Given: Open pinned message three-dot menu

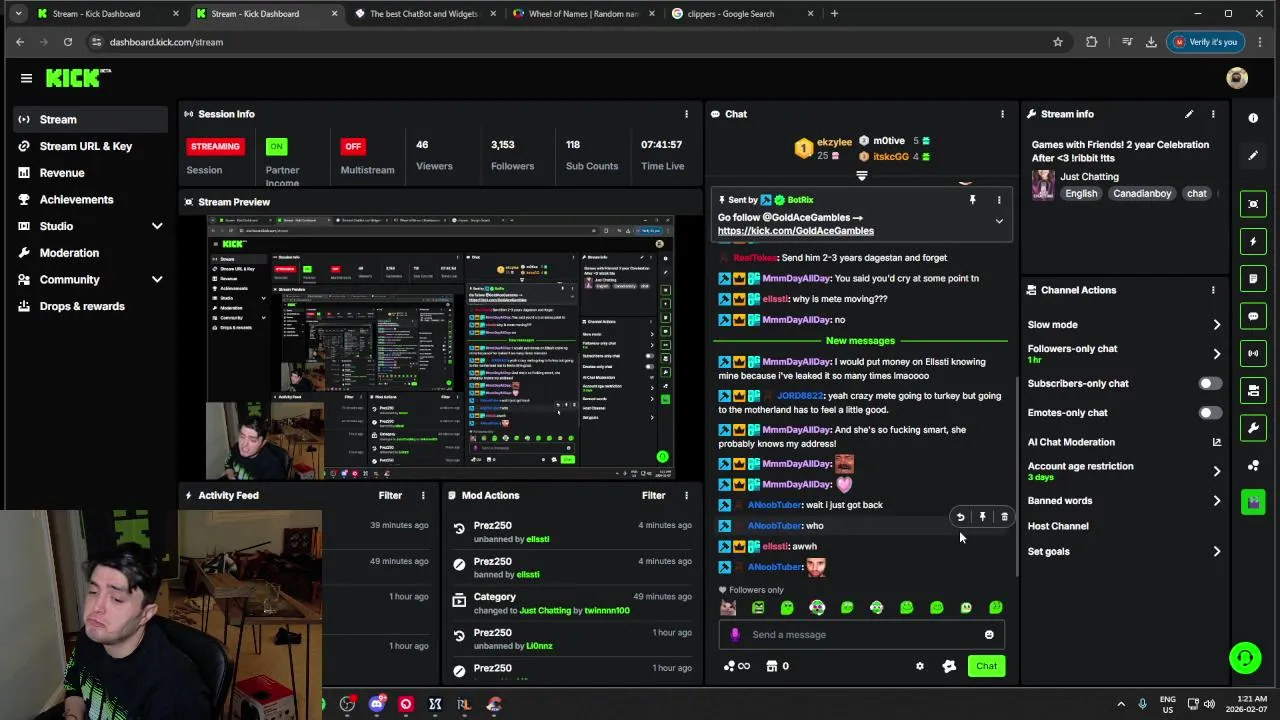Looking at the screenshot, I should coord(998,200).
